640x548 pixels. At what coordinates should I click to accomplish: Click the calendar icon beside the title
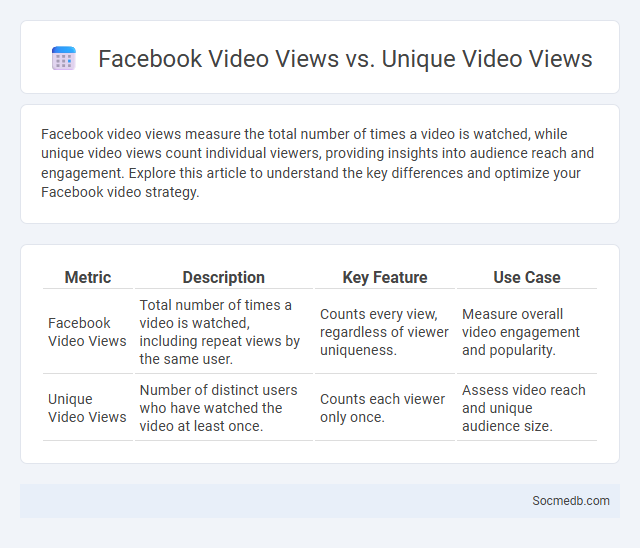pos(64,58)
